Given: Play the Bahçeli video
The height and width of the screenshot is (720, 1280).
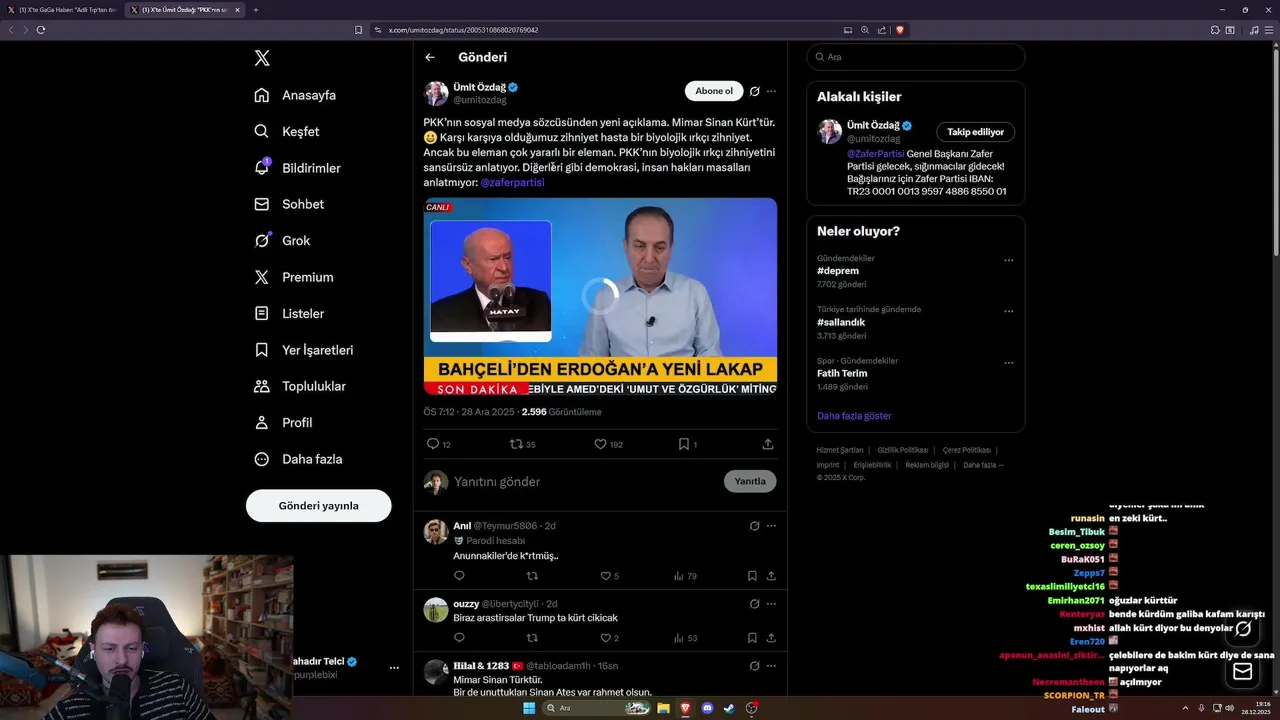Looking at the screenshot, I should click(600, 296).
